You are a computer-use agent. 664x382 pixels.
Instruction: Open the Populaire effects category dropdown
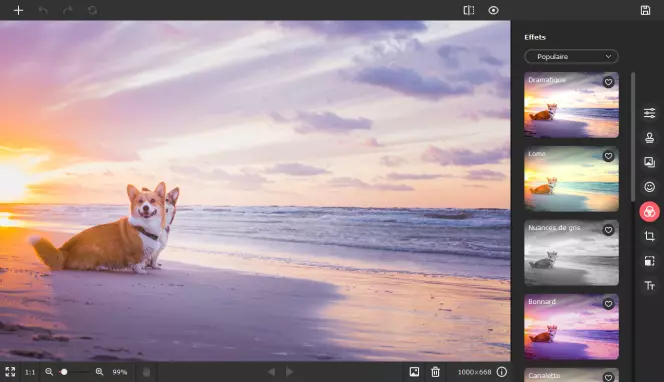(571, 56)
